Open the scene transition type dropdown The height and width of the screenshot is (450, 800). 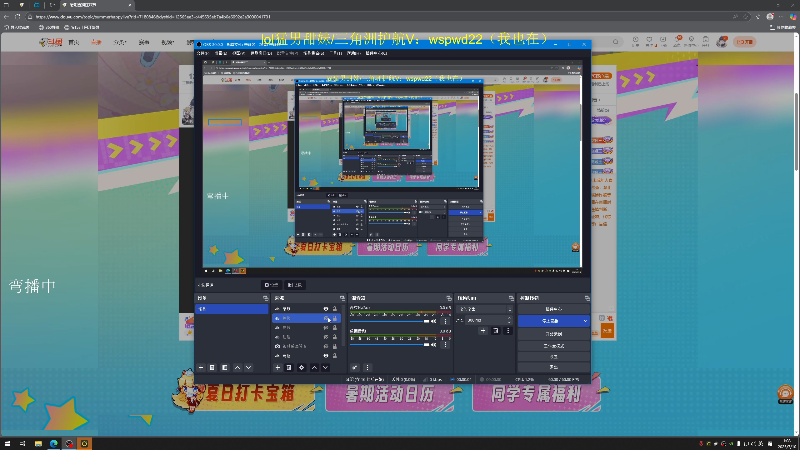pyautogui.click(x=485, y=309)
